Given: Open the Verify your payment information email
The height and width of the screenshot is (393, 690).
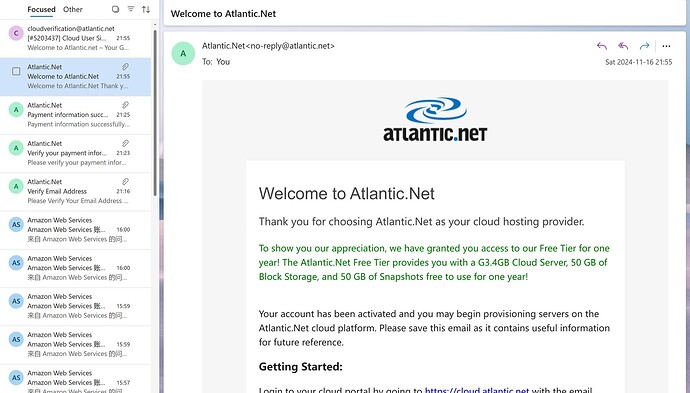Looking at the screenshot, I should tap(76, 153).
